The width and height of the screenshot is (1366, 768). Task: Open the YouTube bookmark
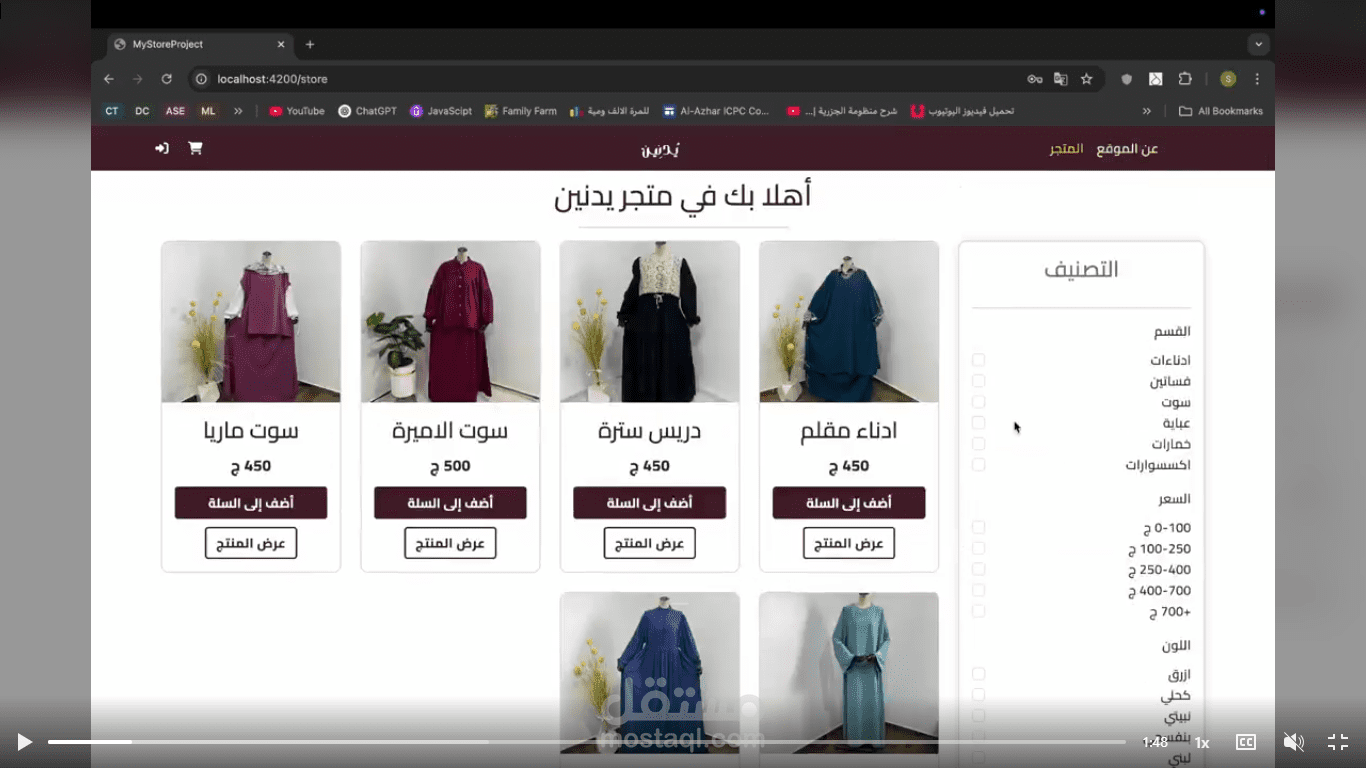(x=297, y=111)
